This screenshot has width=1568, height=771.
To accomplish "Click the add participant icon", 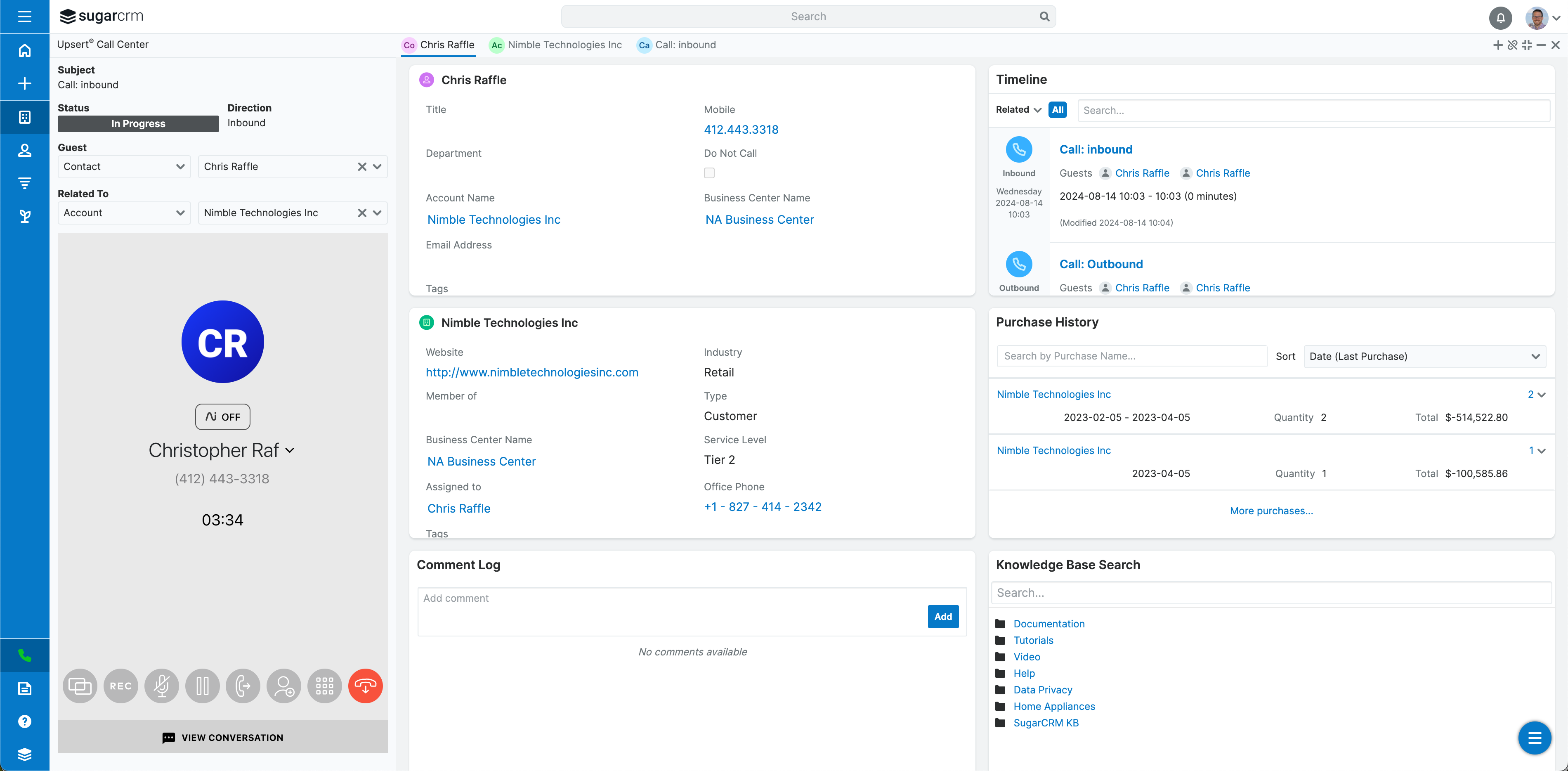I will pyautogui.click(x=283, y=686).
